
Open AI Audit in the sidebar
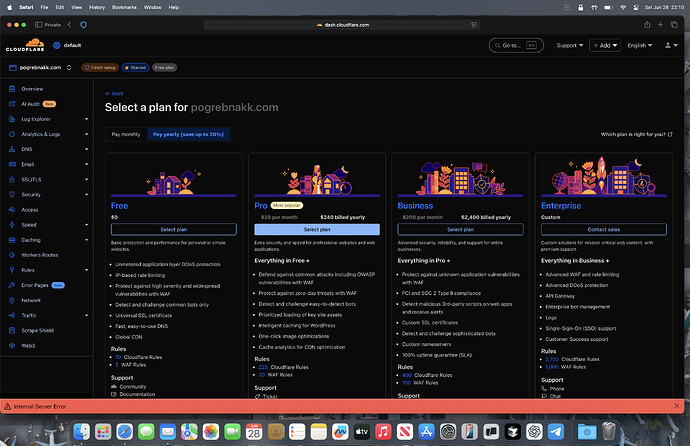(x=30, y=104)
